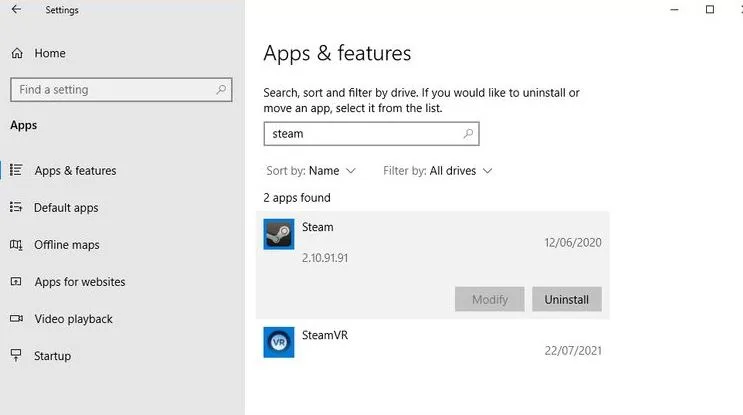Click the Steam app name text

pyautogui.click(x=317, y=227)
